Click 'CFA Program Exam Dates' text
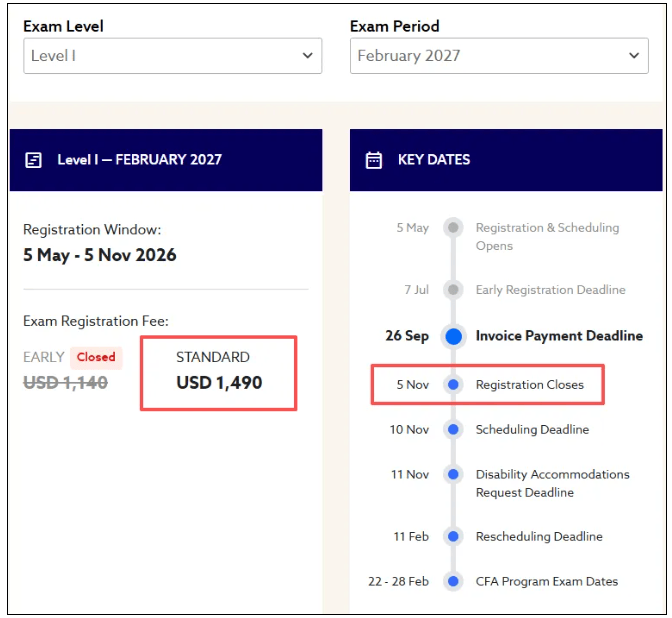 (x=547, y=582)
